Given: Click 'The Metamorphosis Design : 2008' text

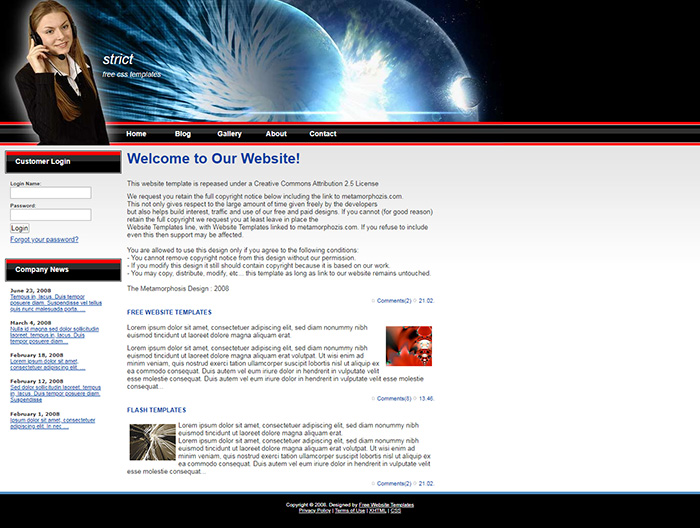Looking at the screenshot, I should click(178, 289).
